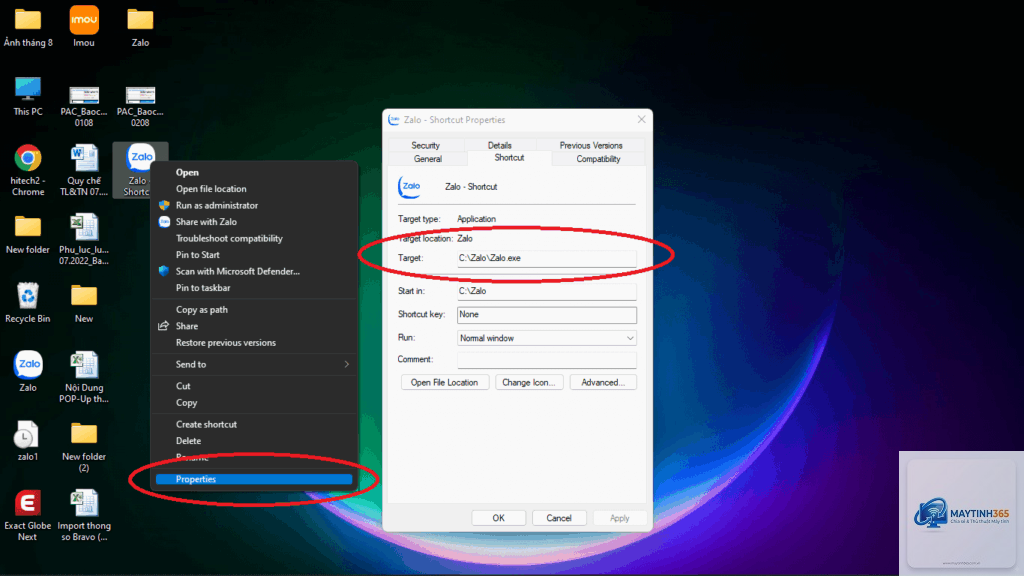This screenshot has width=1024, height=576.
Task: Expand the Send to submenu arrow
Action: pos(347,364)
